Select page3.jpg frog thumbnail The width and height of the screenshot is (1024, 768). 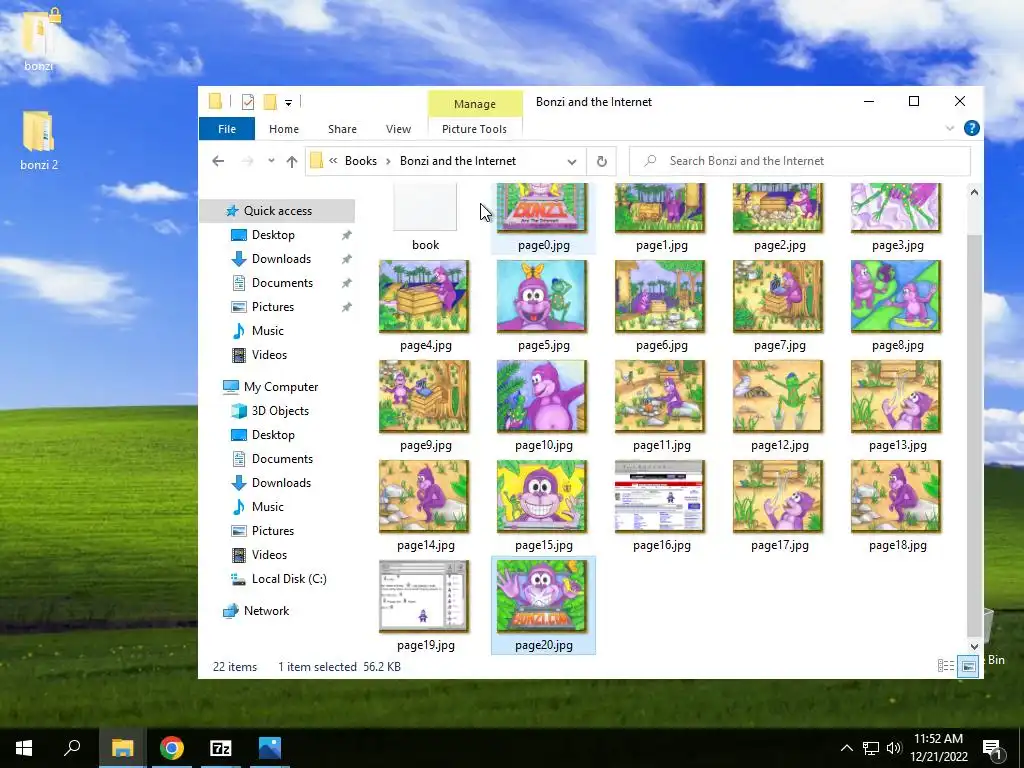[896, 209]
